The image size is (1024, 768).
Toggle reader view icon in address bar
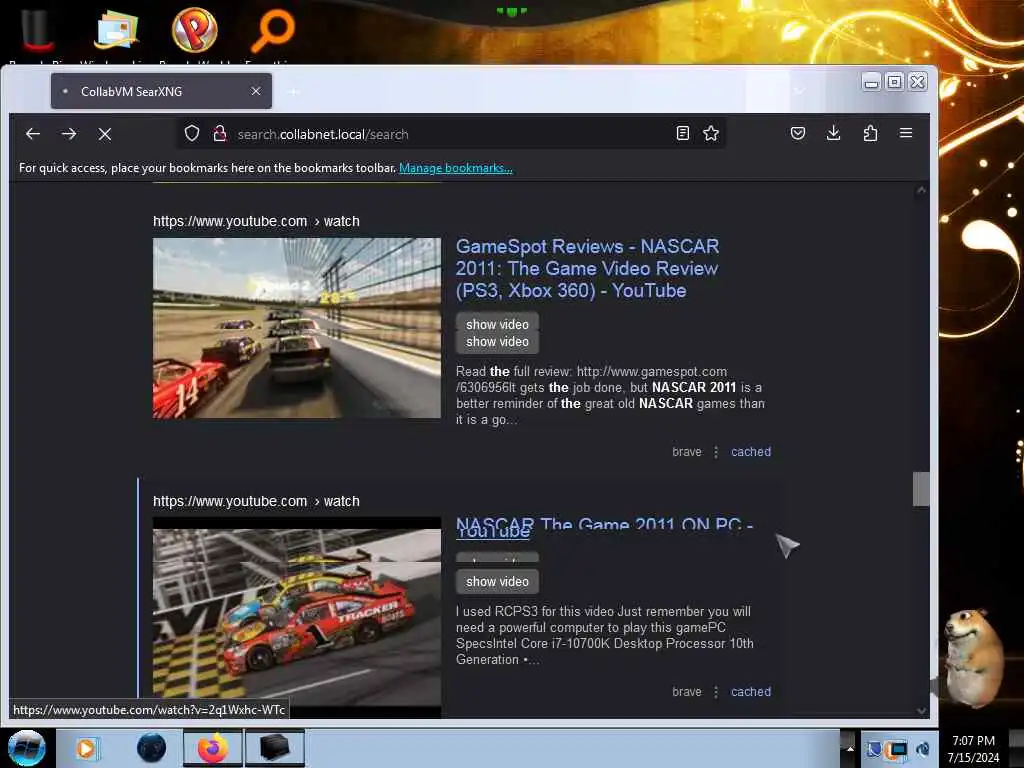682,134
